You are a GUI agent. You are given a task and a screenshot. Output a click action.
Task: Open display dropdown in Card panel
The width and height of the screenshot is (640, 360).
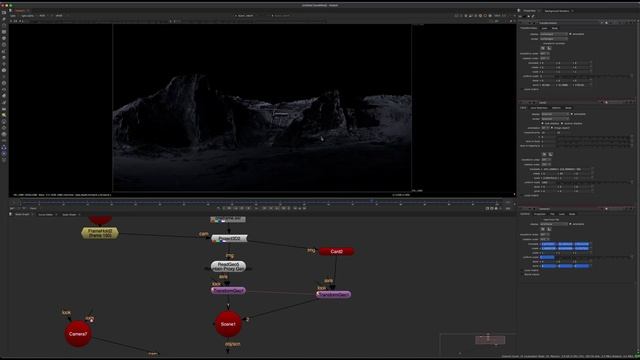555,114
